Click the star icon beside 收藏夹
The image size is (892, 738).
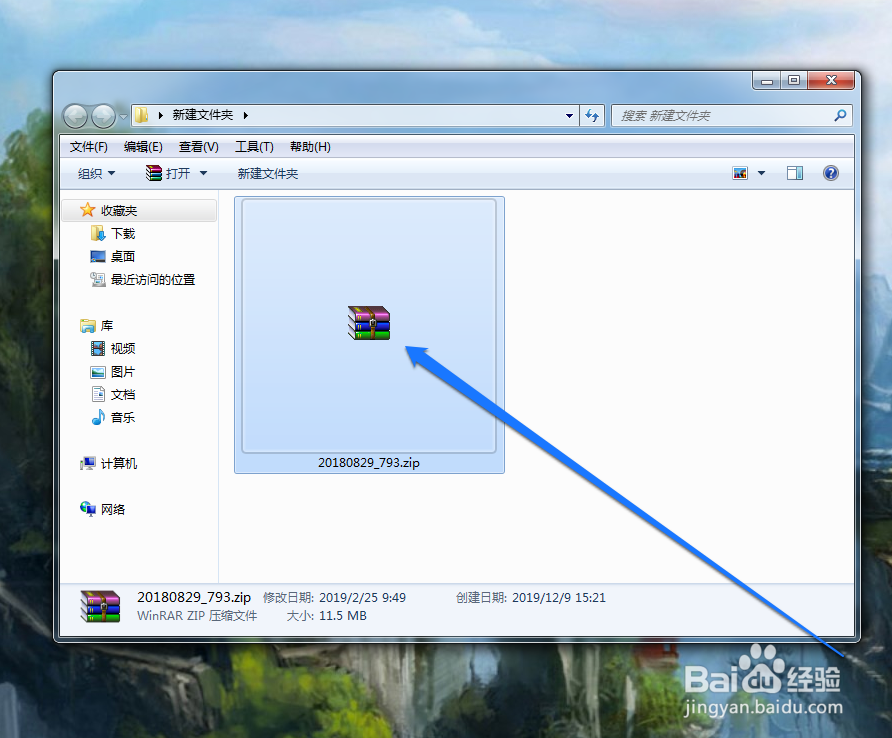[87, 210]
